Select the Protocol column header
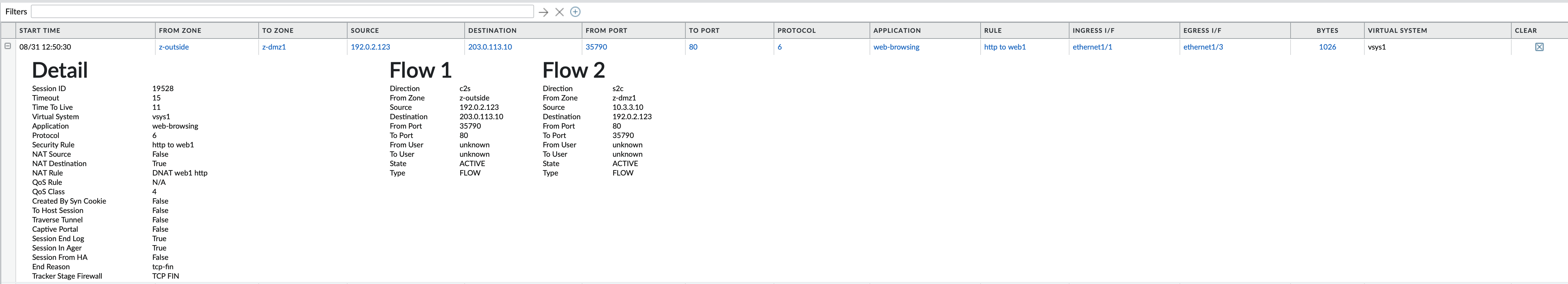Viewport: 1568px width, 284px height. 796,30
